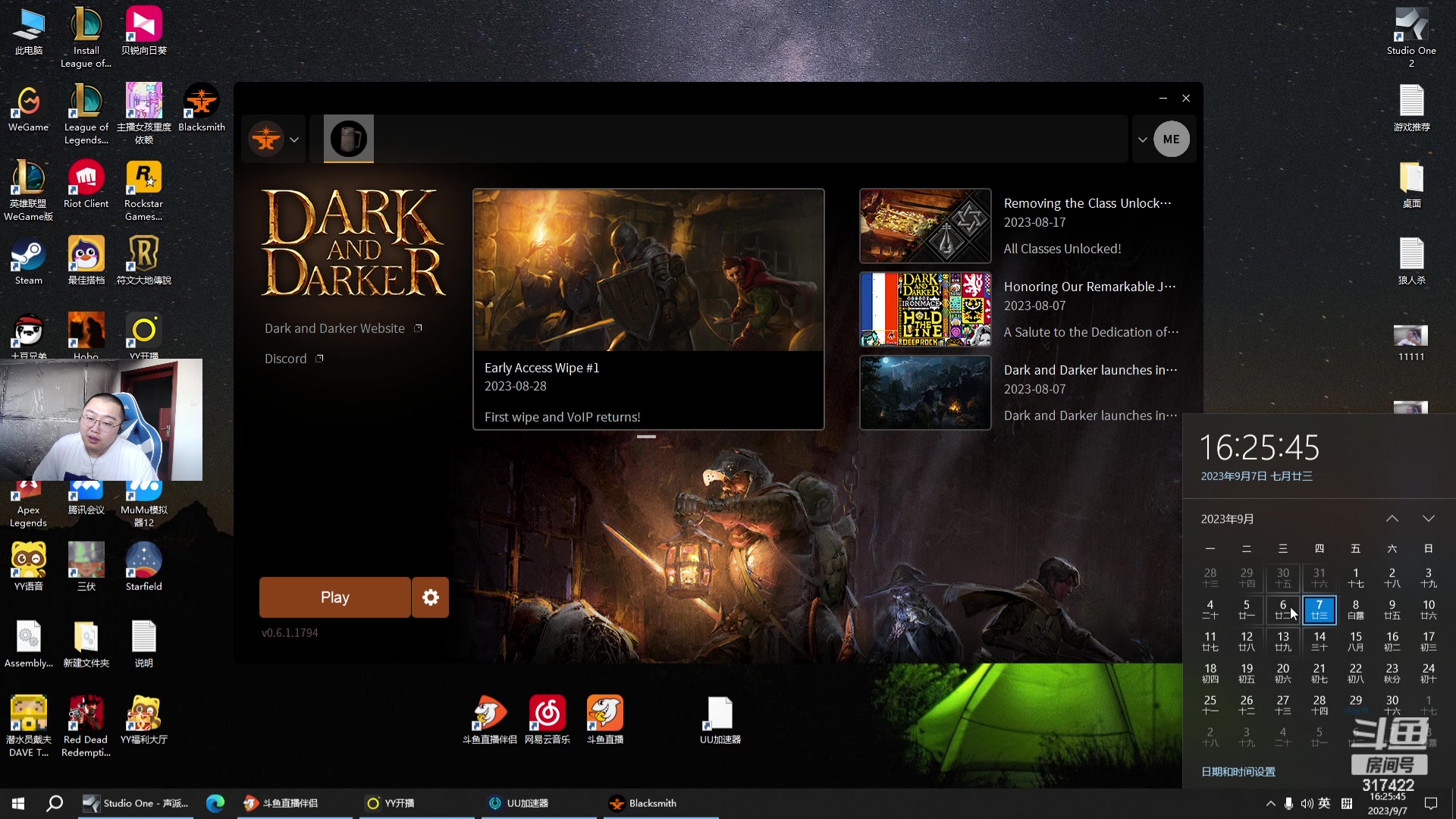The height and width of the screenshot is (819, 1456).
Task: Open game settings gear next to Play
Action: click(x=430, y=598)
